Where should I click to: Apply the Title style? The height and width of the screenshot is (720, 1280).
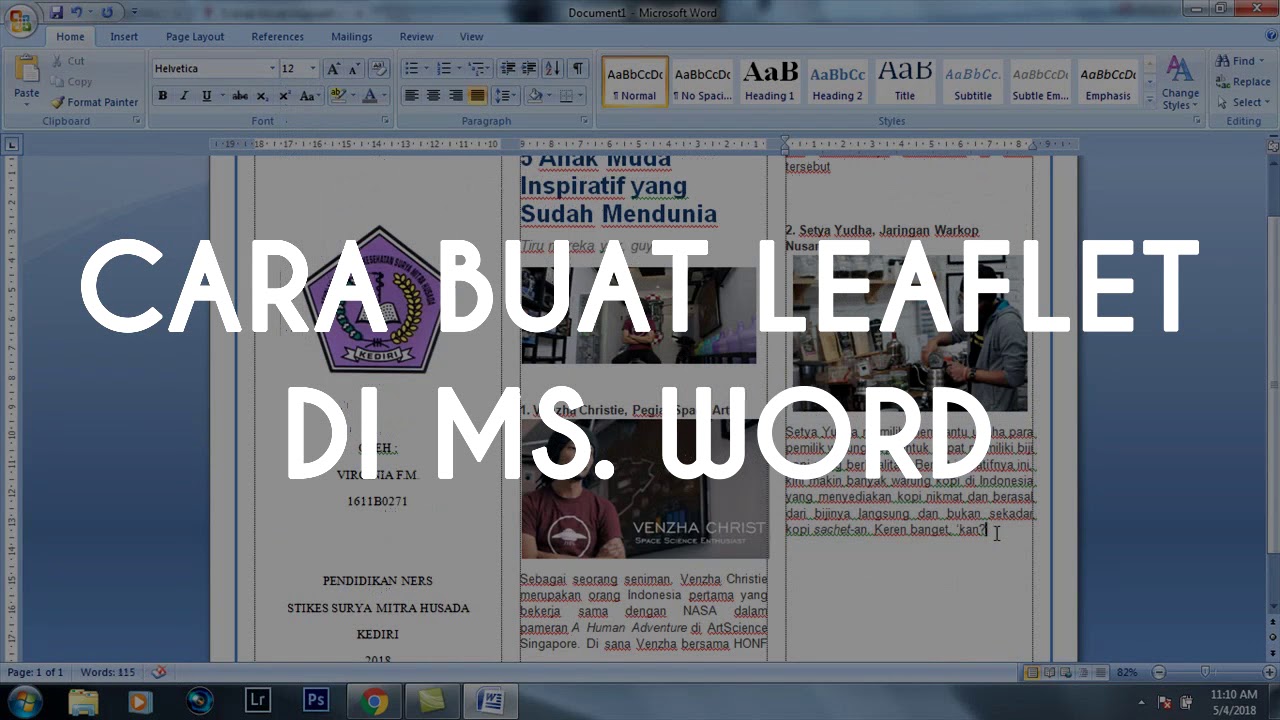click(905, 82)
